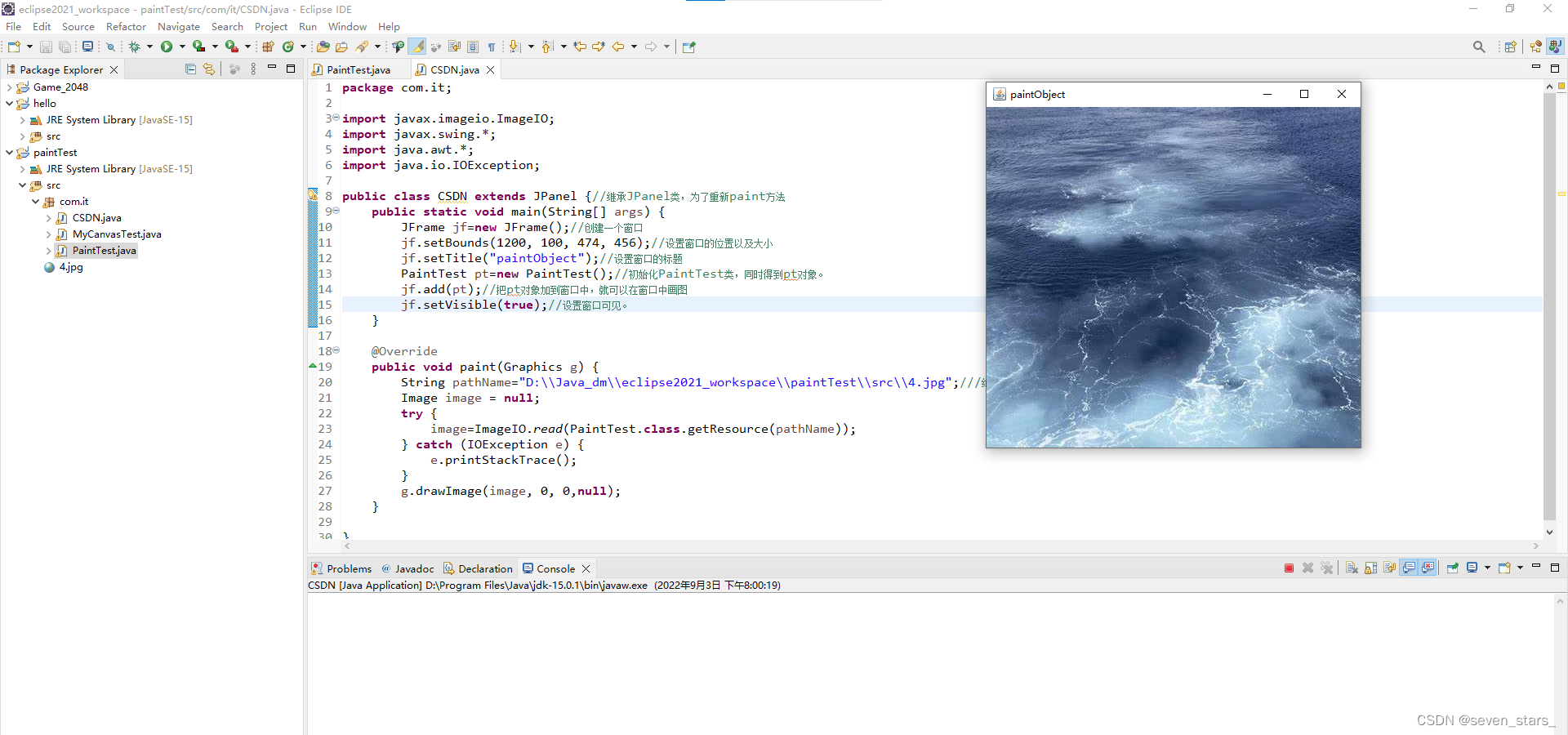Click the Back navigation arrow
Screen dimensions: 1568x735
pos(618,47)
